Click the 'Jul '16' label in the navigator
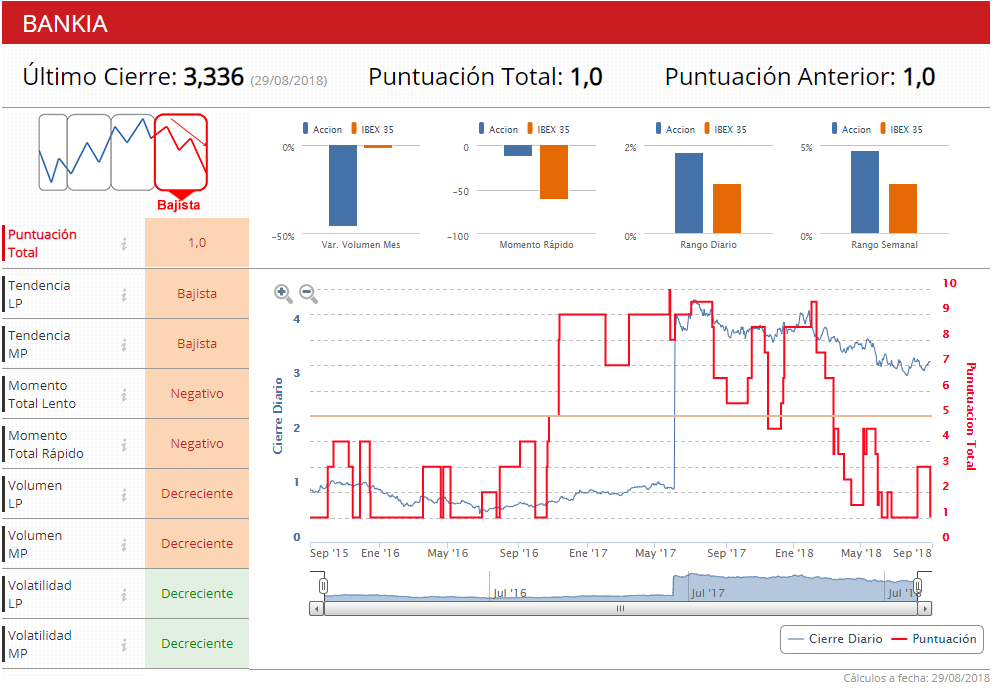 click(x=510, y=593)
